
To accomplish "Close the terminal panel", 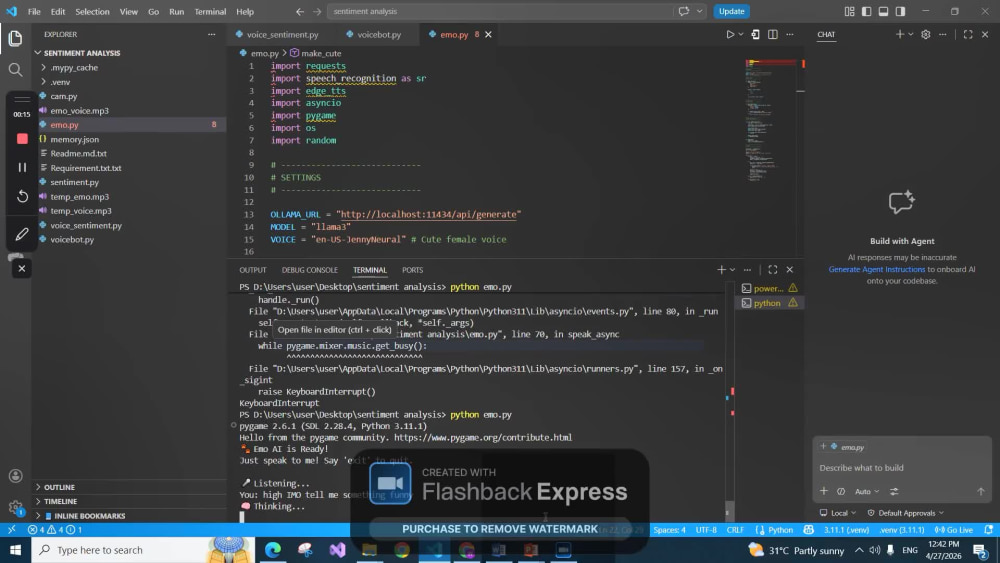I will pyautogui.click(x=790, y=270).
